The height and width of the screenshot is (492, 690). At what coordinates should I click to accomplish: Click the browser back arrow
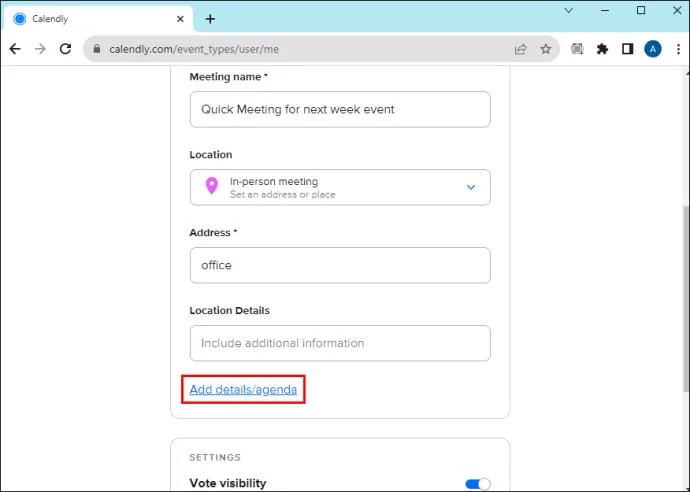(15, 49)
